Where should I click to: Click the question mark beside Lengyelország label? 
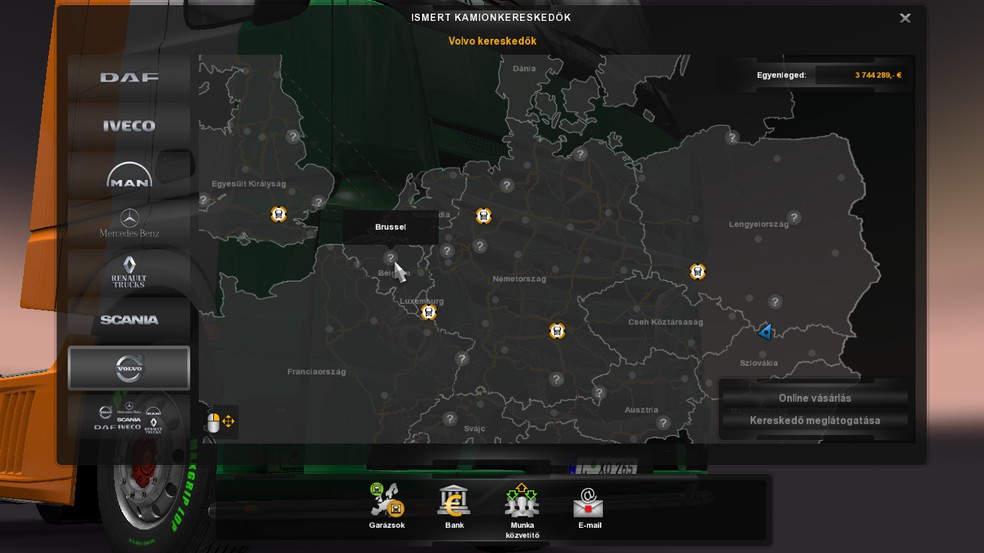click(x=794, y=217)
